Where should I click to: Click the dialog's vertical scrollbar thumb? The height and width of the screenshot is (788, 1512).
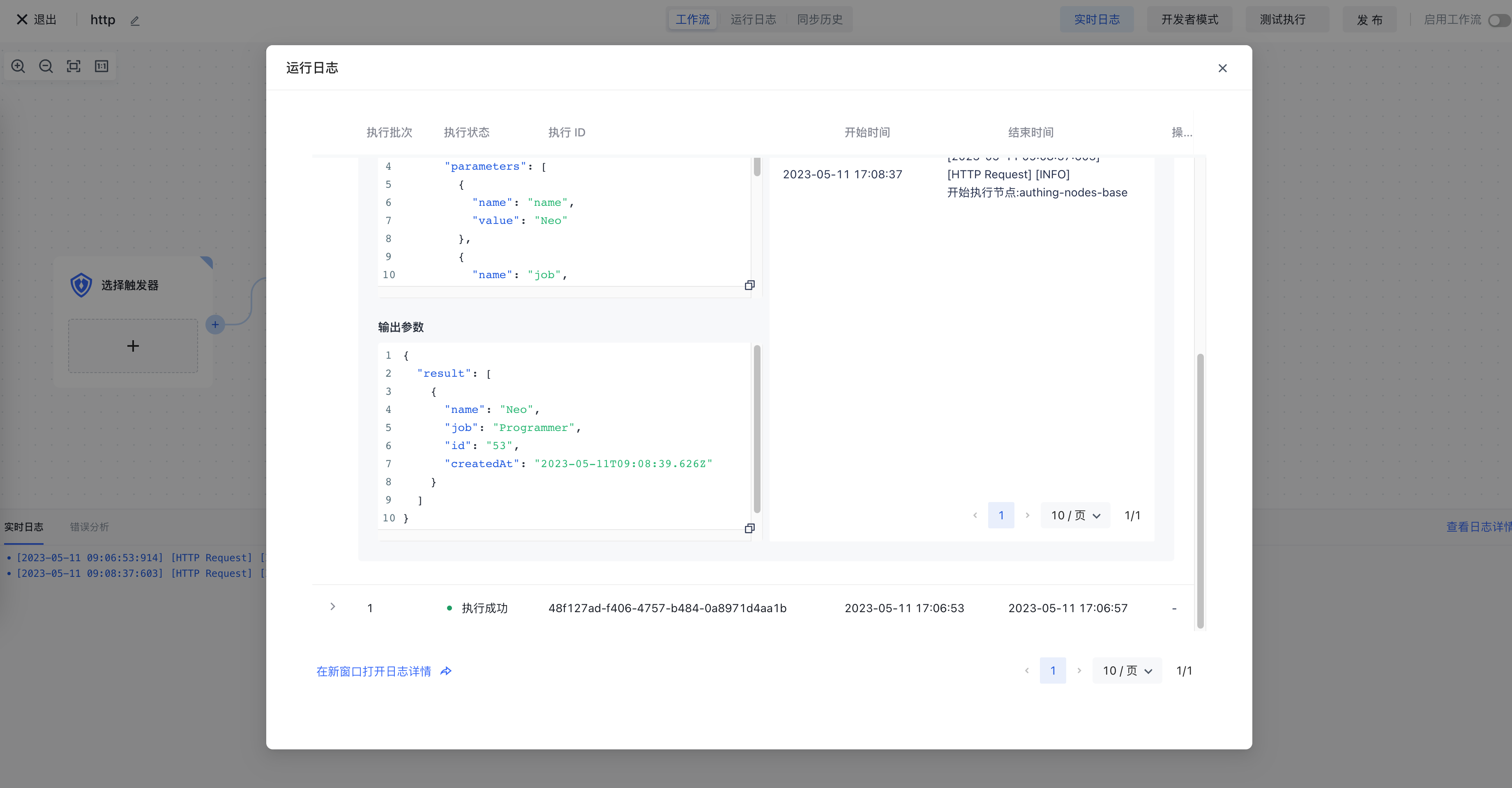(x=1200, y=490)
